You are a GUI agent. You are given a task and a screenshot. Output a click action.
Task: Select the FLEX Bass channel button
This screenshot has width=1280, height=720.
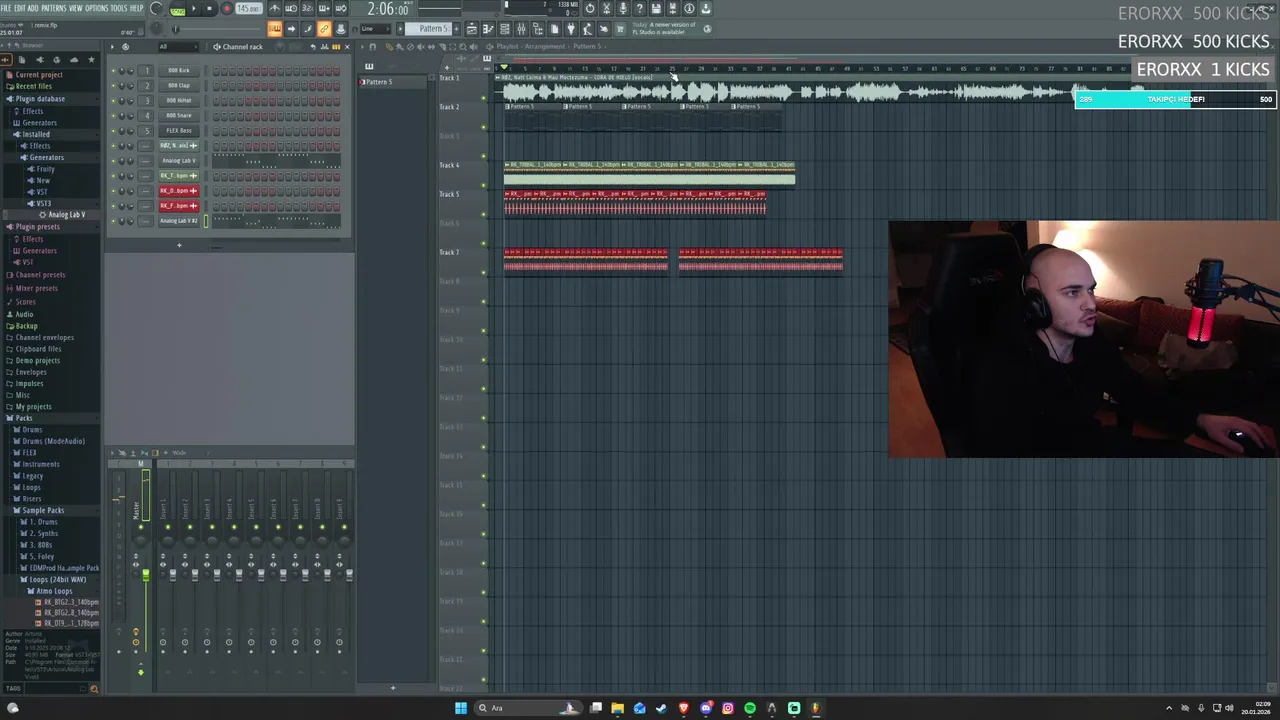179,130
